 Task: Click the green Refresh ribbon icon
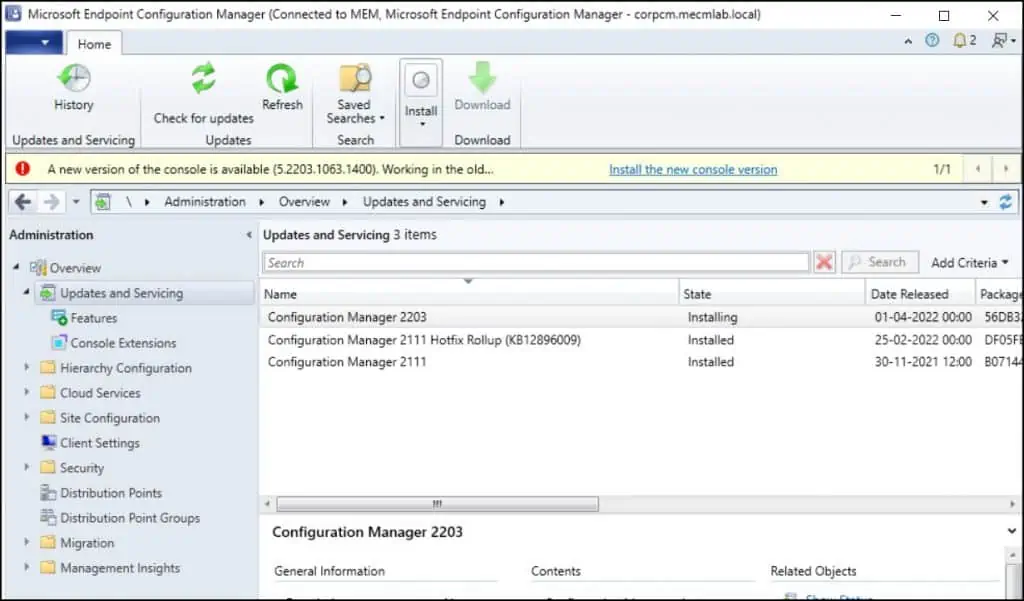[x=282, y=79]
